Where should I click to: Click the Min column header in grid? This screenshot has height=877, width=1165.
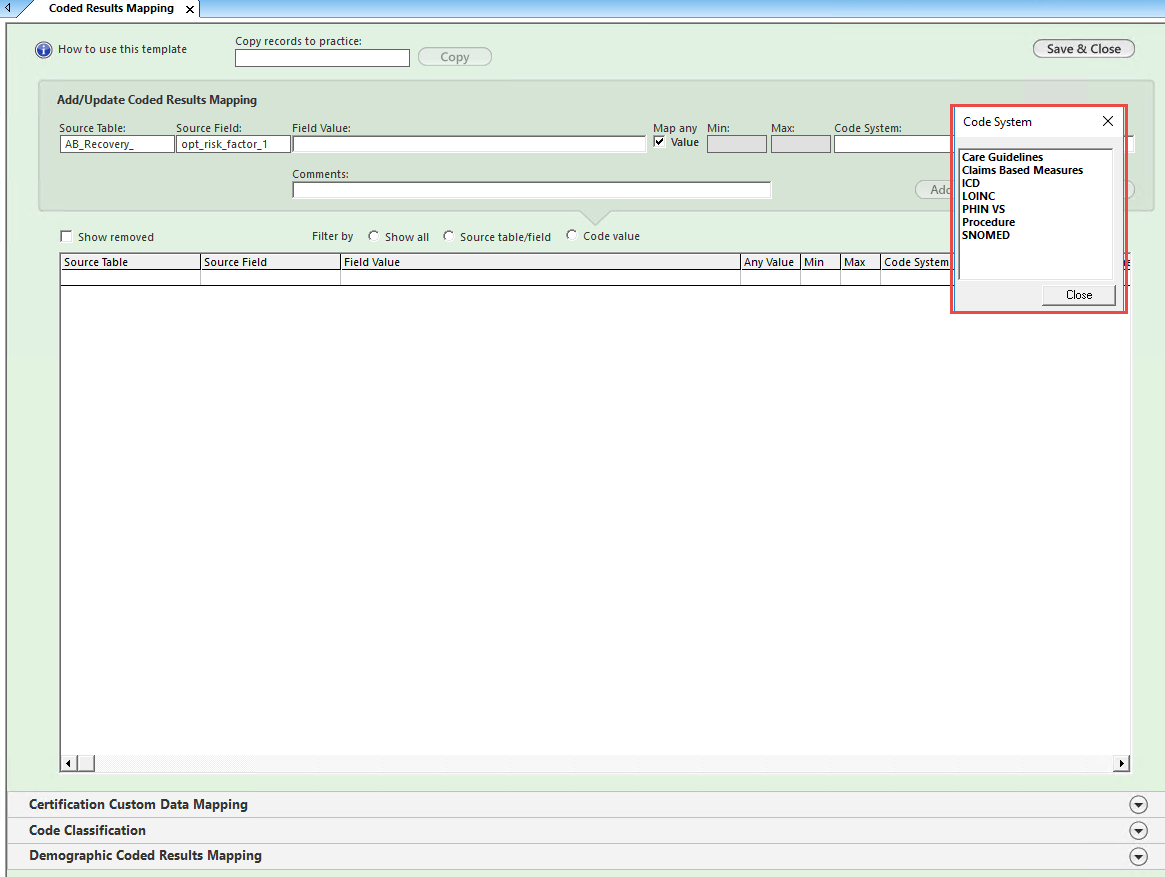(820, 262)
